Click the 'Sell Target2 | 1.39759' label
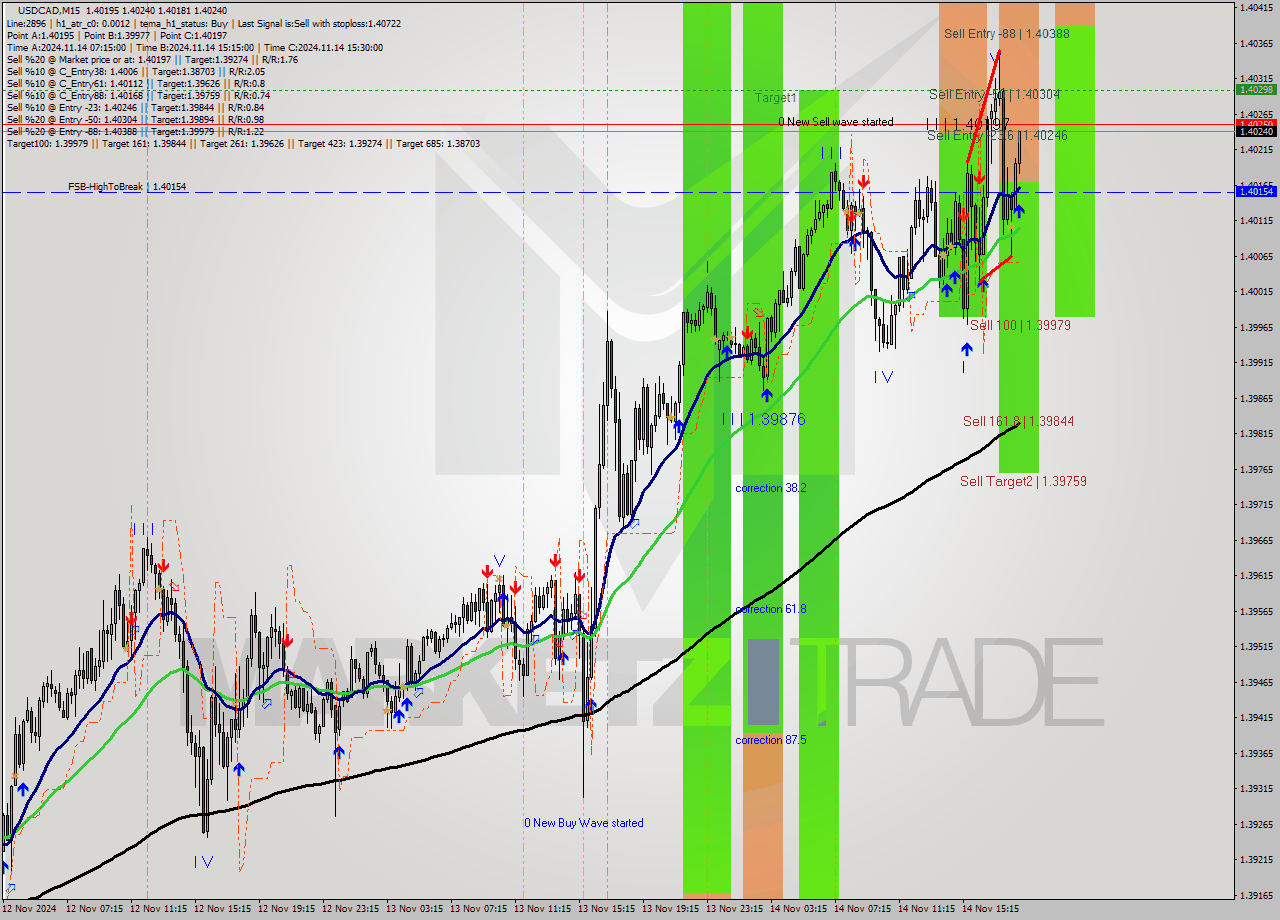Image resolution: width=1280 pixels, height=920 pixels. coord(1023,481)
